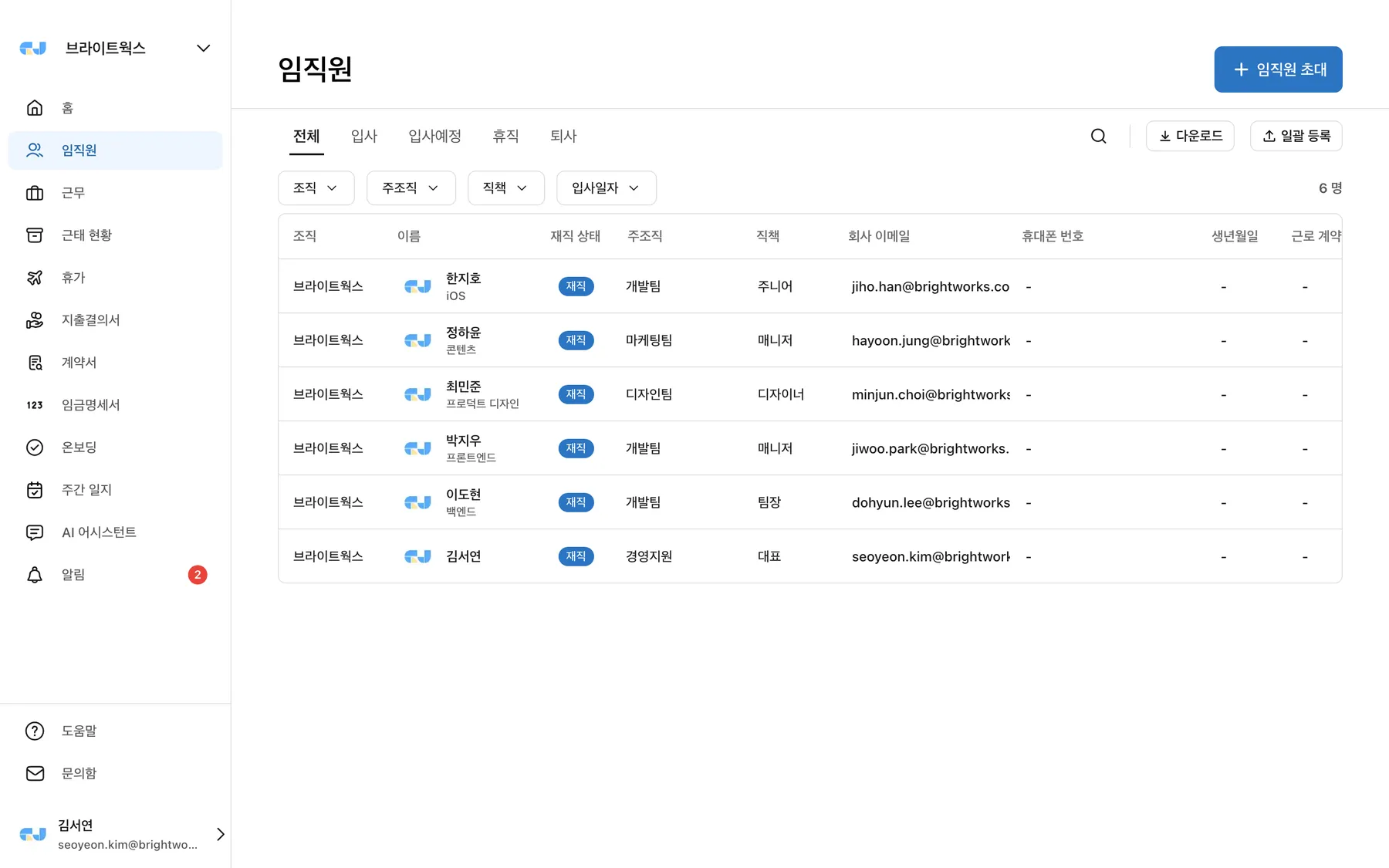Click the search magnifier icon
The width and height of the screenshot is (1389, 868).
(x=1099, y=137)
